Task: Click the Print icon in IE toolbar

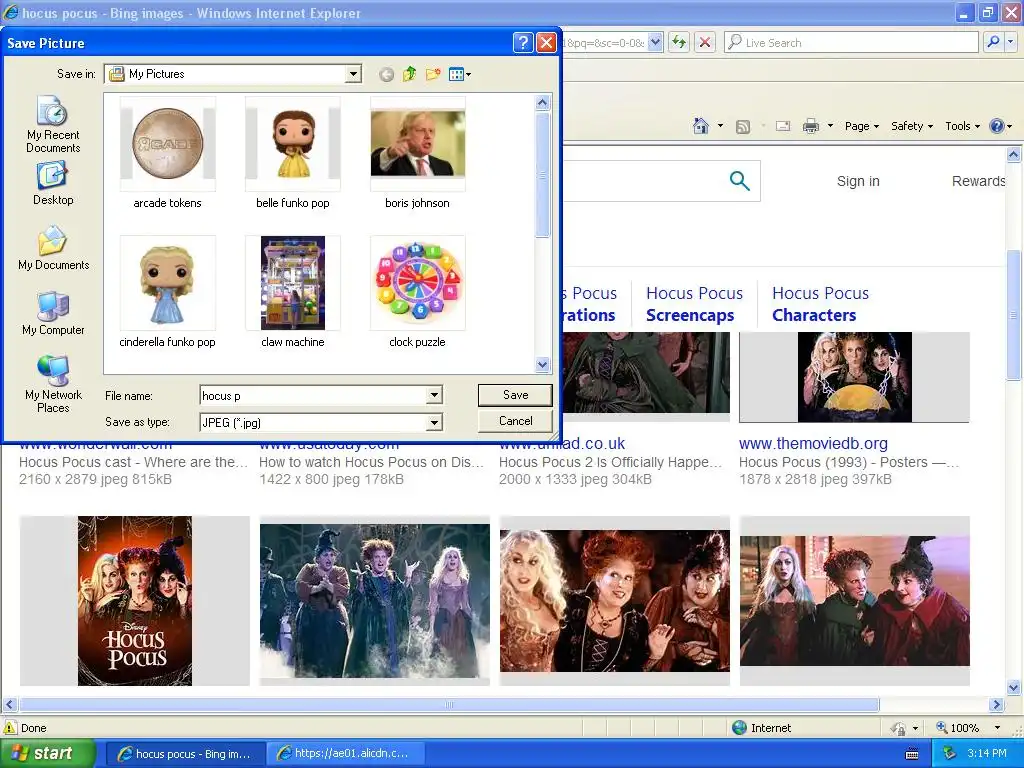Action: (810, 126)
